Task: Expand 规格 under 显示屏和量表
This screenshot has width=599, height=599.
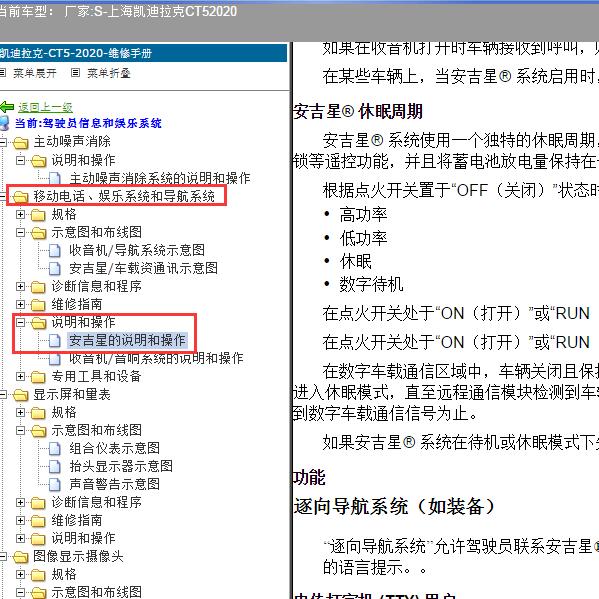Action: point(20,412)
